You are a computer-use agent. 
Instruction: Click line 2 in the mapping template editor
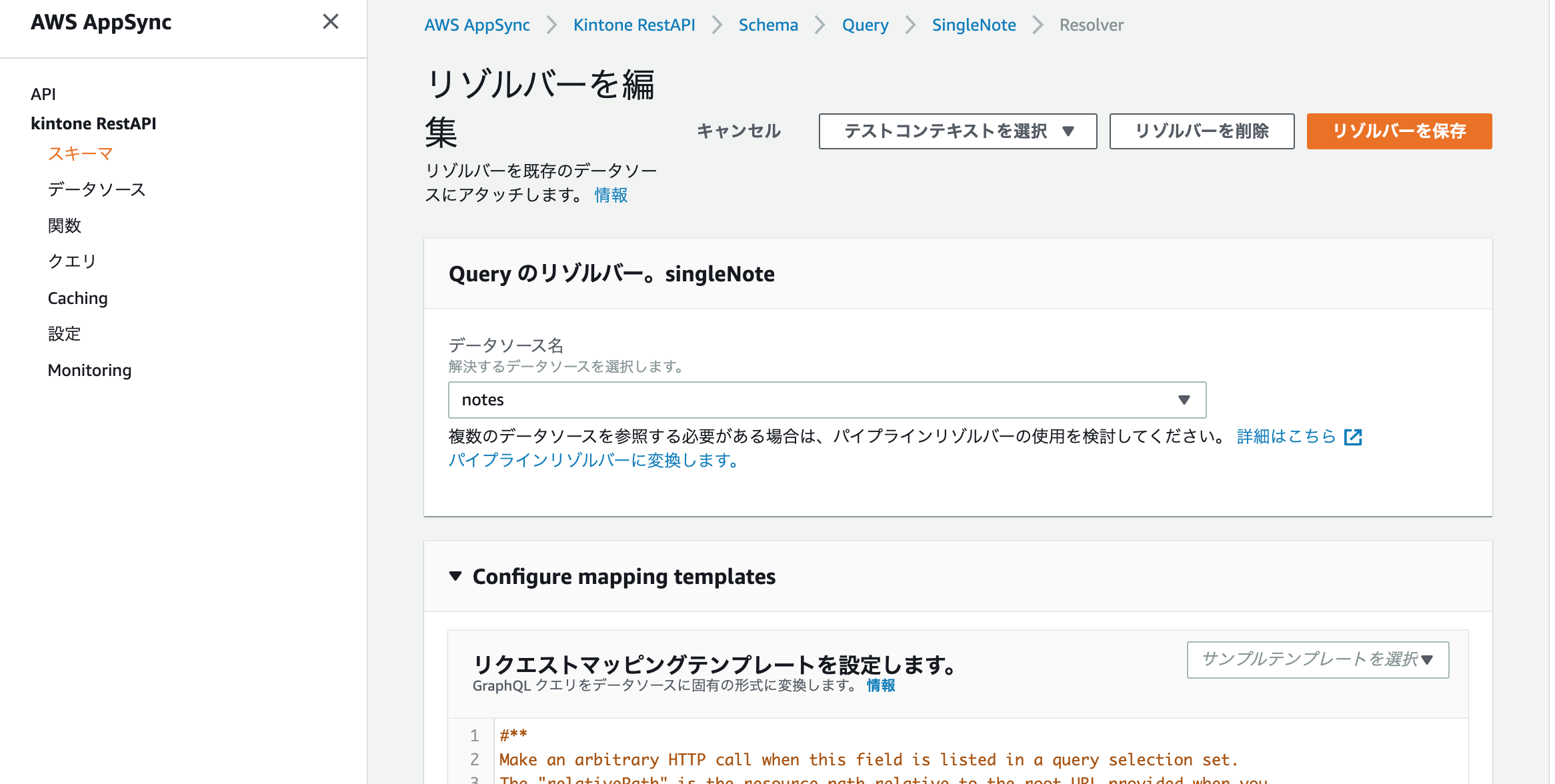coord(867,759)
